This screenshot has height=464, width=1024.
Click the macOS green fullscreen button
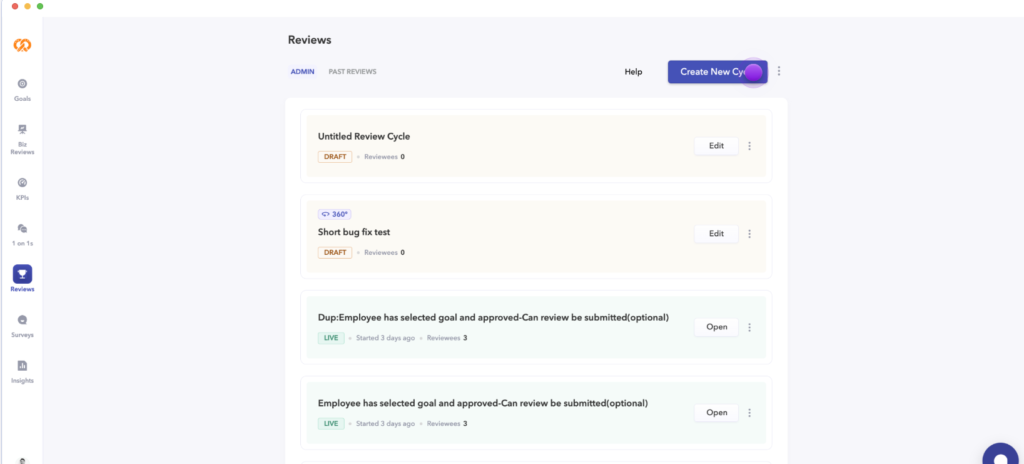[x=40, y=6]
